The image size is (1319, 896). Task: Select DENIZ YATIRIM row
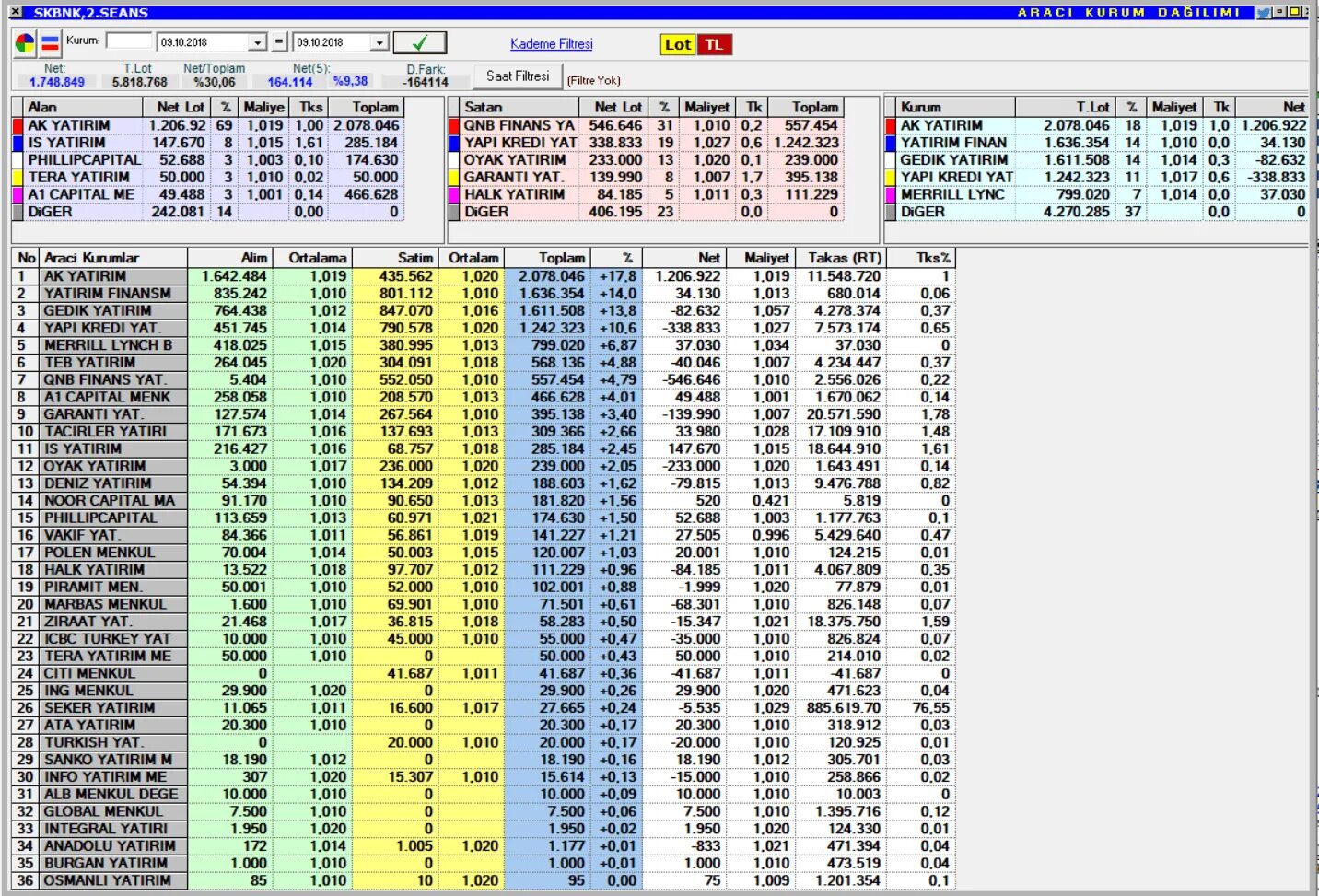pyautogui.click(x=483, y=483)
